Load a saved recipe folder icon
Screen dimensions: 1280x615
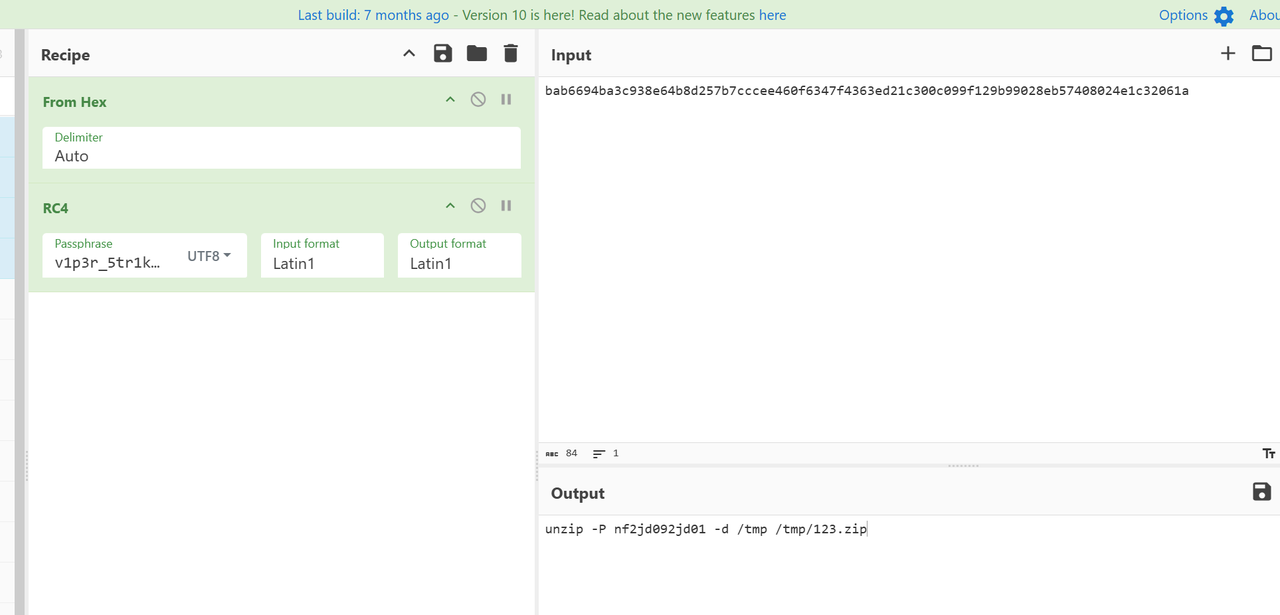coord(477,54)
